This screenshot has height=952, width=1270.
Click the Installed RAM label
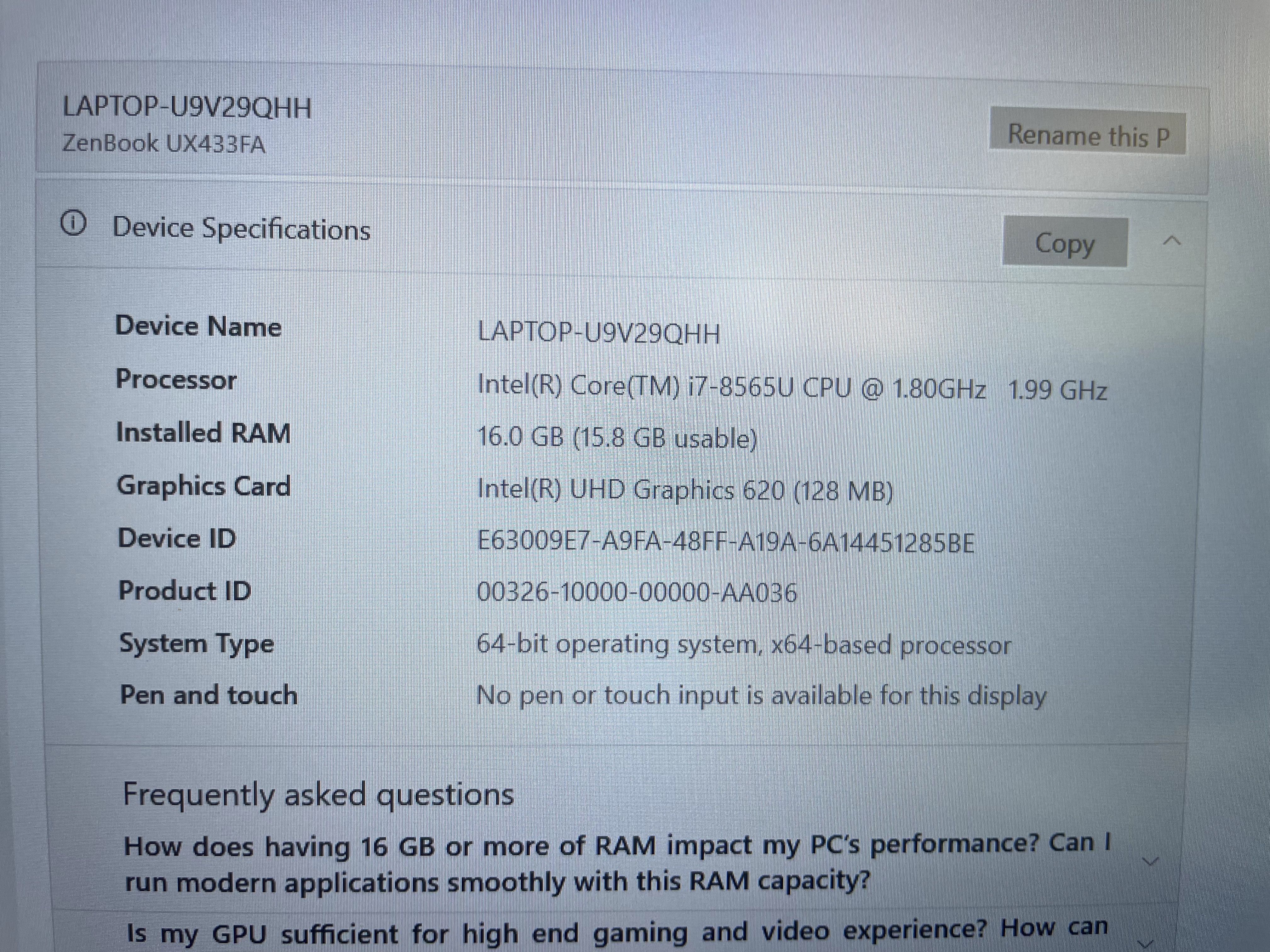(203, 432)
